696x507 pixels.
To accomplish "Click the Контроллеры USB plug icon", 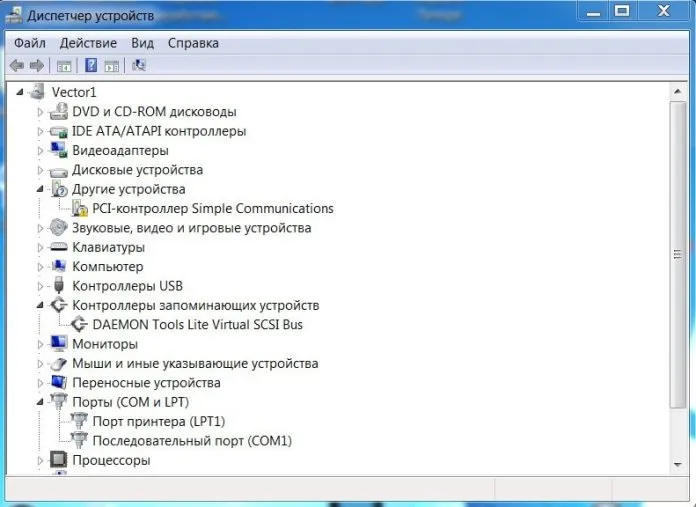I will pos(58,285).
